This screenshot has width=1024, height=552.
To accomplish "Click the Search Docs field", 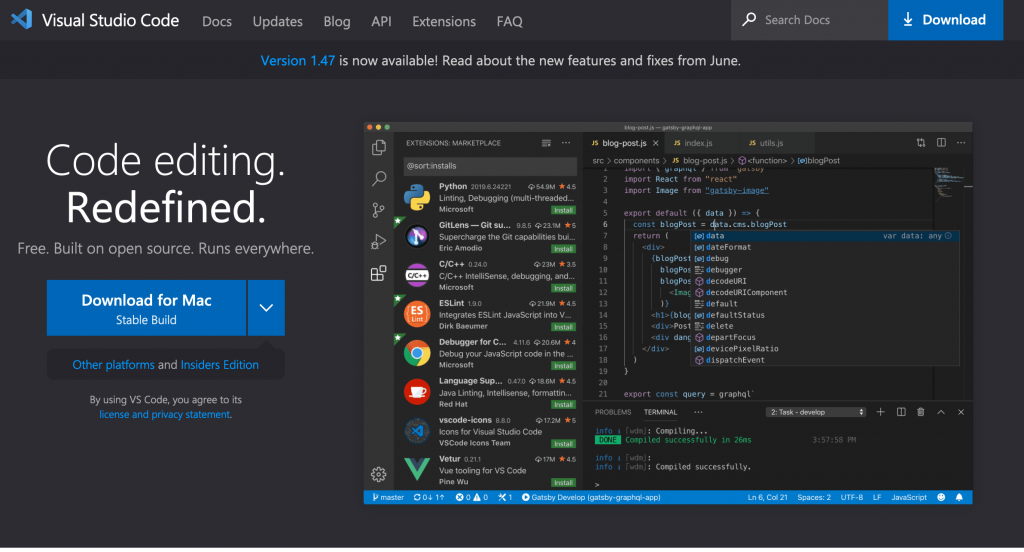I will [x=810, y=20].
